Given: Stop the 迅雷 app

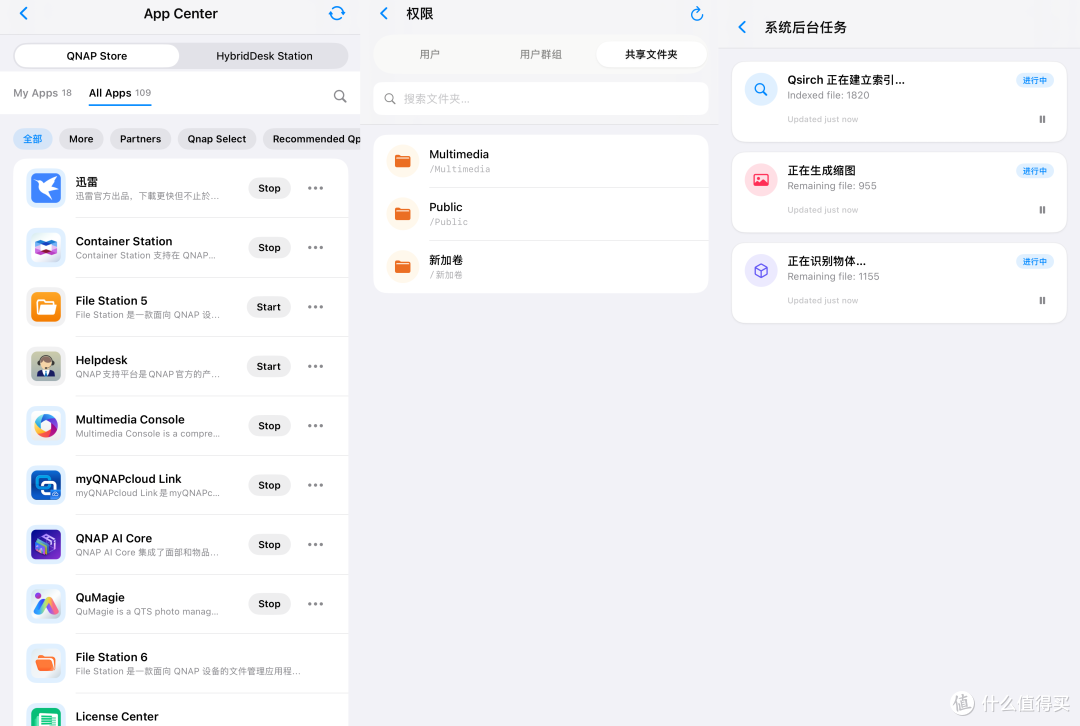Looking at the screenshot, I should pos(269,188).
